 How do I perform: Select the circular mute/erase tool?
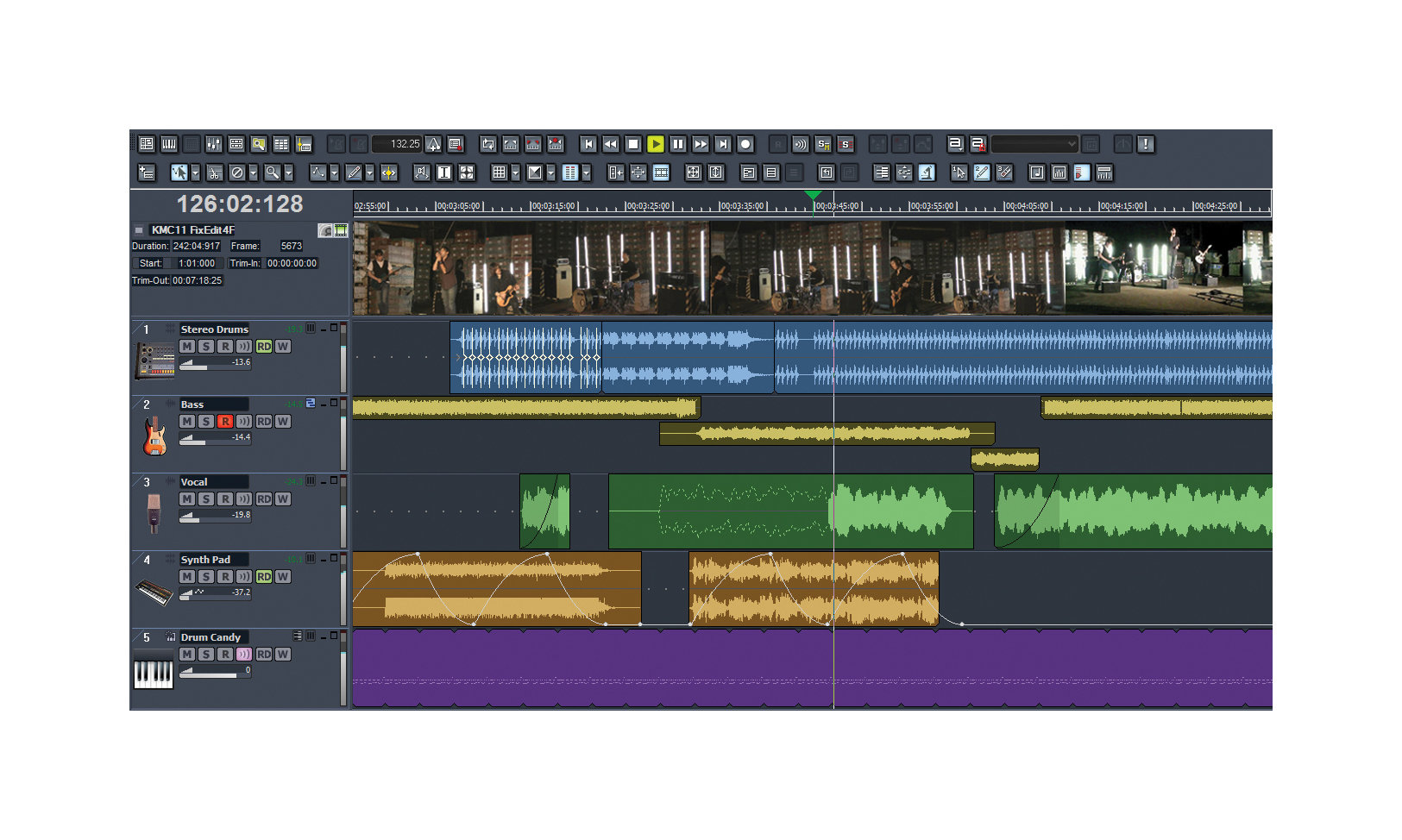click(x=236, y=172)
